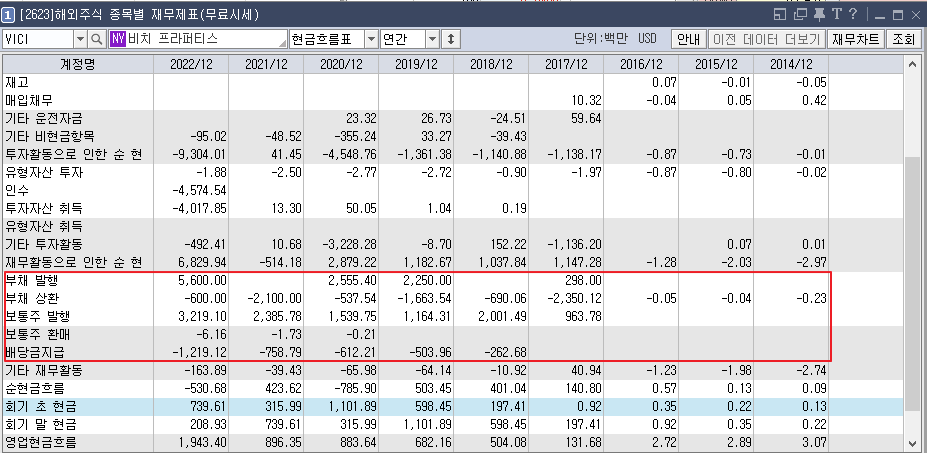Select the 매입채무 row label
This screenshot has height=453, width=927.
[28, 101]
